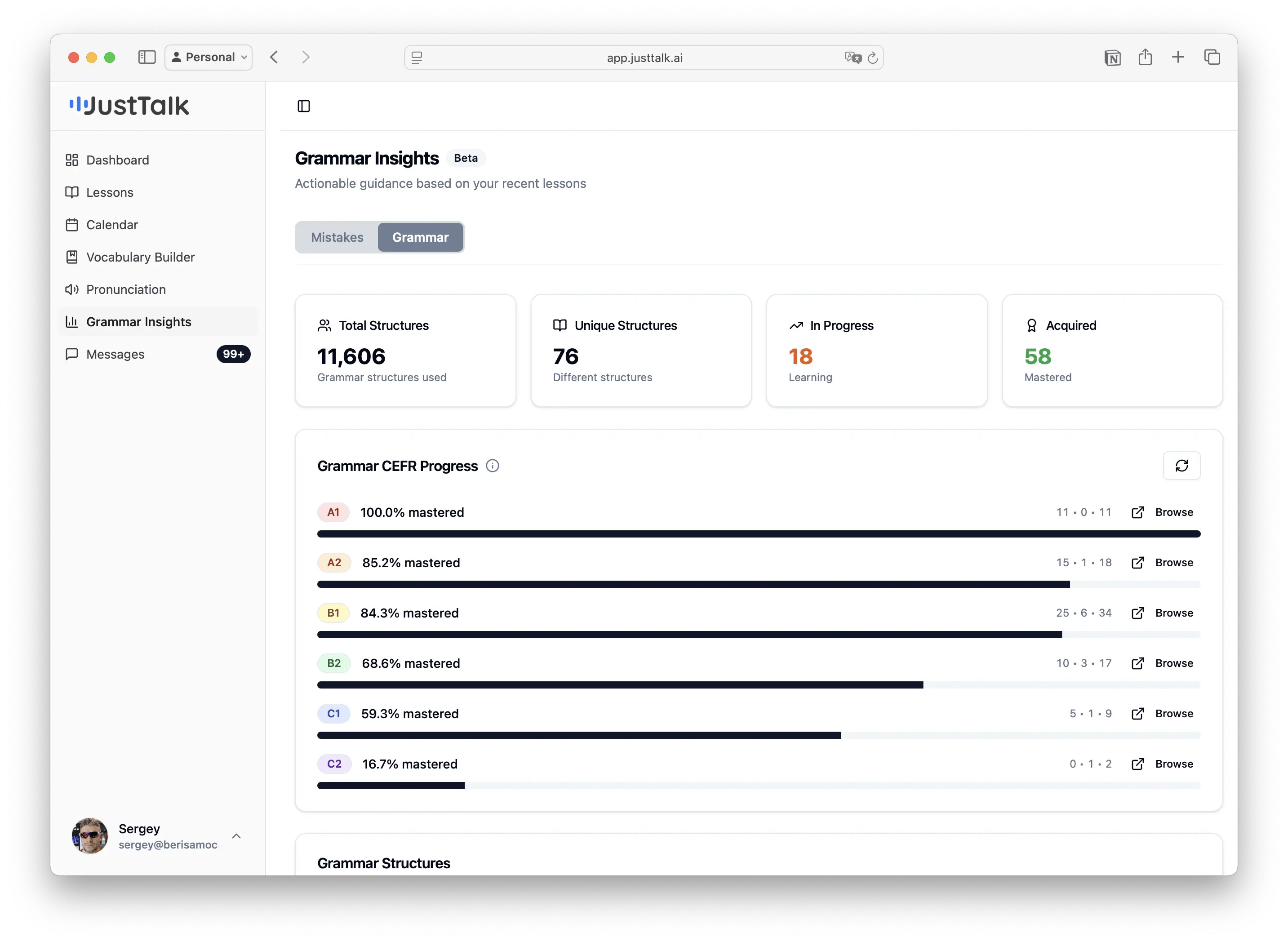Viewport: 1288px width, 942px height.
Task: Open the page reader icon in address bar
Action: (x=417, y=58)
